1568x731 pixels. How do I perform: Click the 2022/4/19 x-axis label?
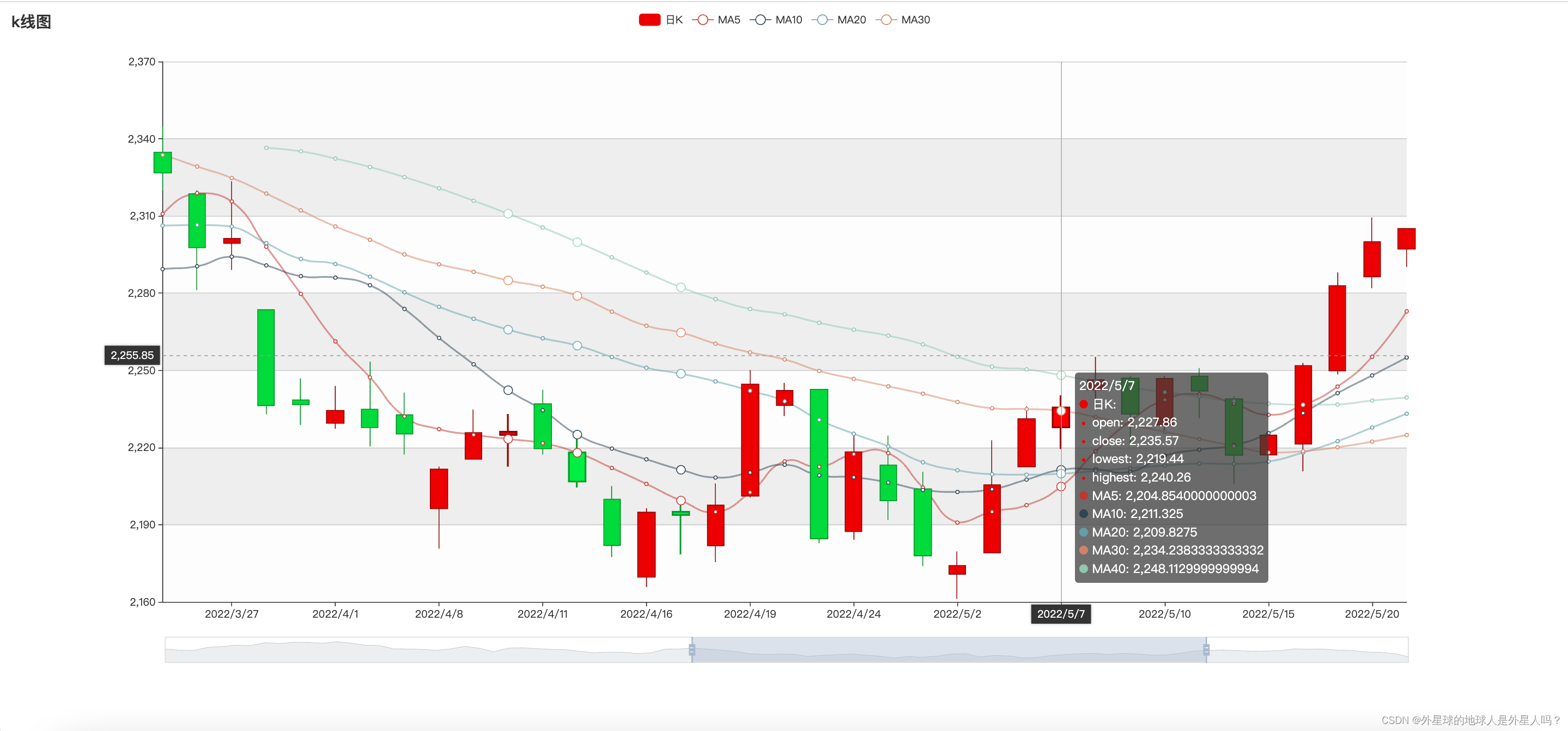(x=750, y=614)
